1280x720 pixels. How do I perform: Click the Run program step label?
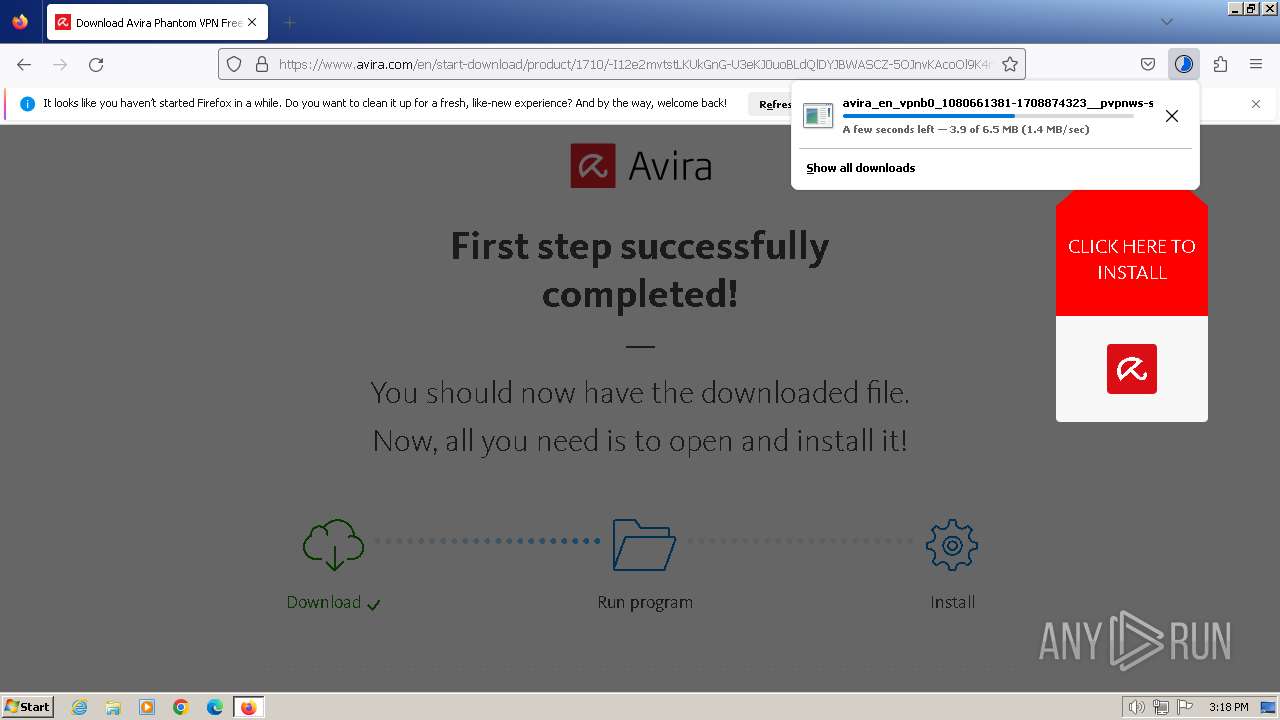[645, 602]
